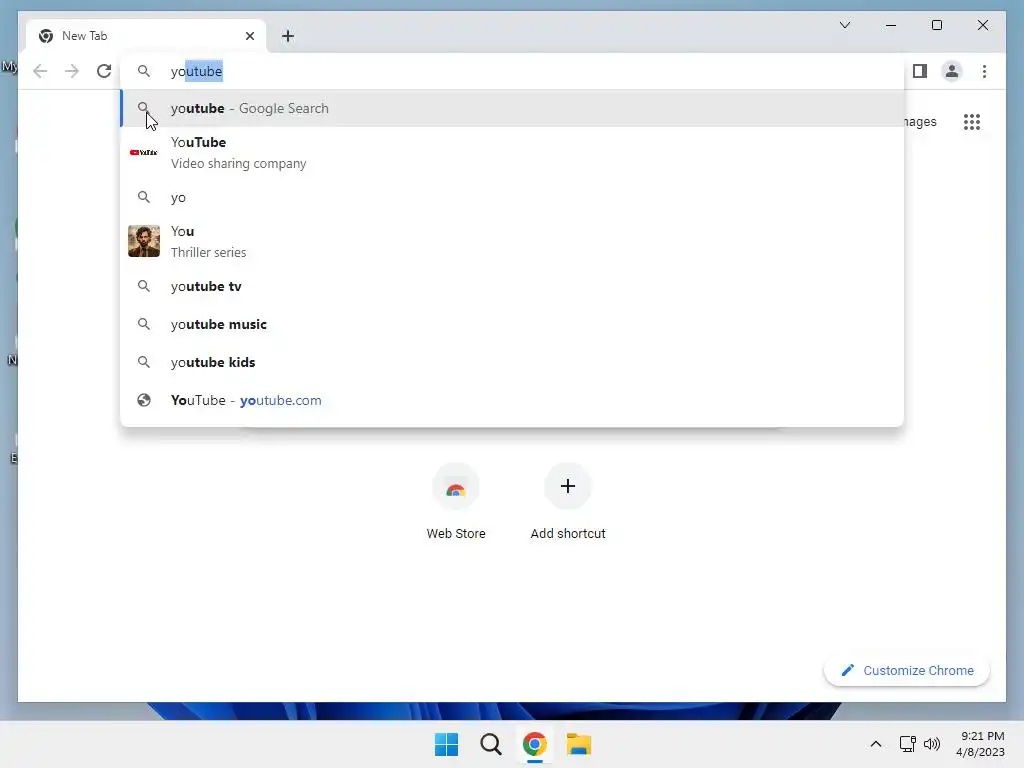The height and width of the screenshot is (768, 1024).
Task: Click the 'Add shortcut' label text
Action: pyautogui.click(x=568, y=534)
